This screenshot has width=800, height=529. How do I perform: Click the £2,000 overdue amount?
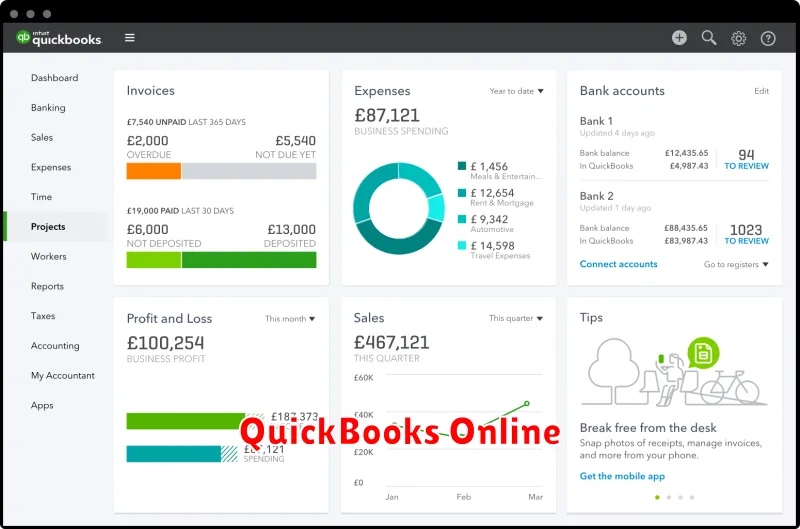click(x=147, y=141)
